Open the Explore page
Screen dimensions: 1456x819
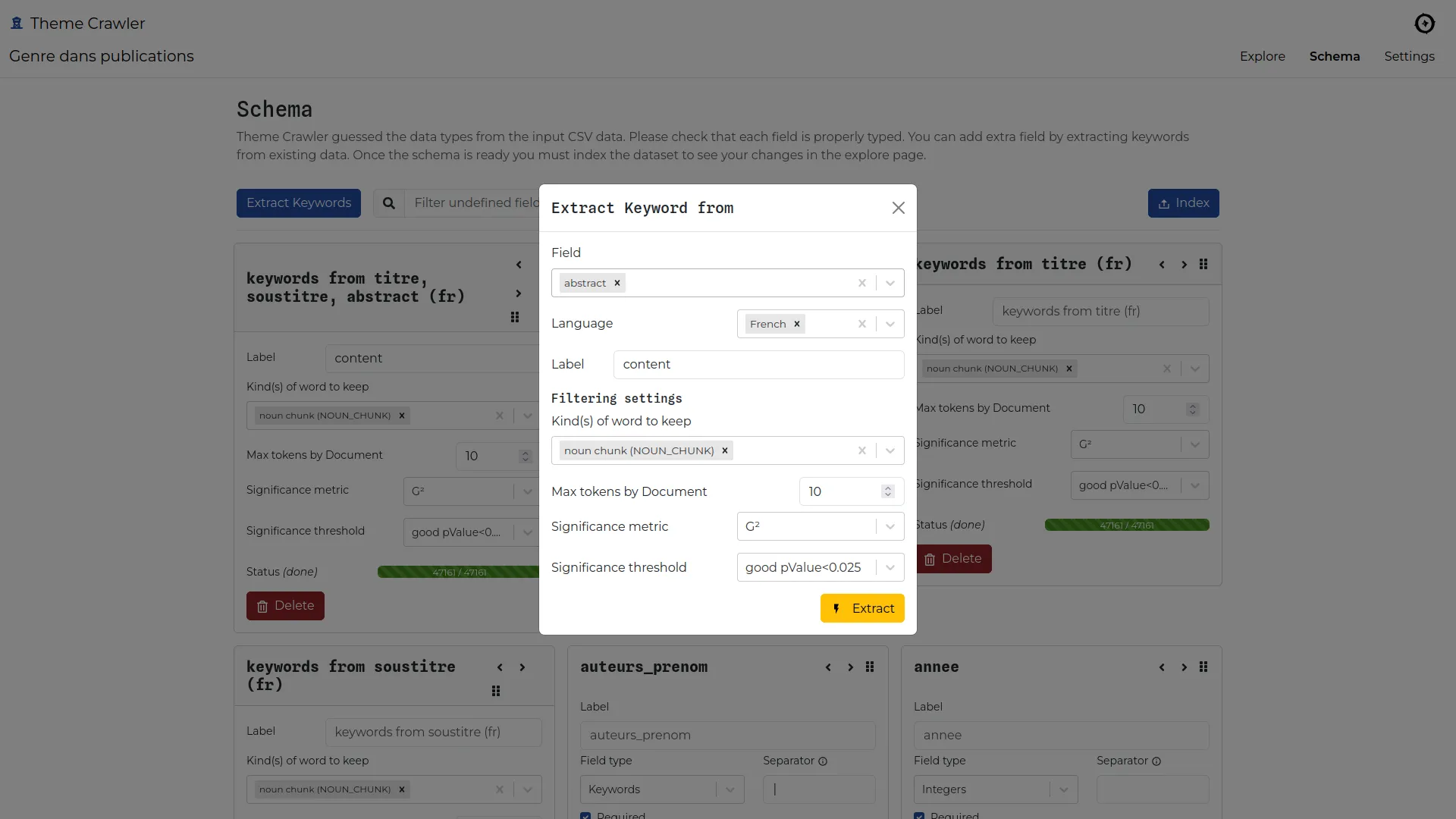[1262, 56]
